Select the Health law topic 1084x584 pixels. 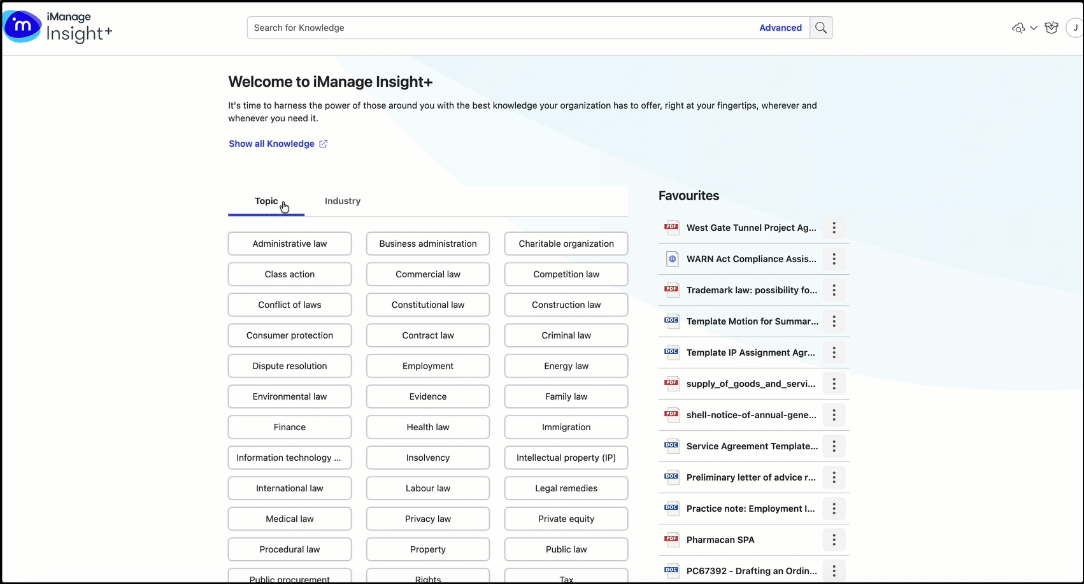[428, 427]
